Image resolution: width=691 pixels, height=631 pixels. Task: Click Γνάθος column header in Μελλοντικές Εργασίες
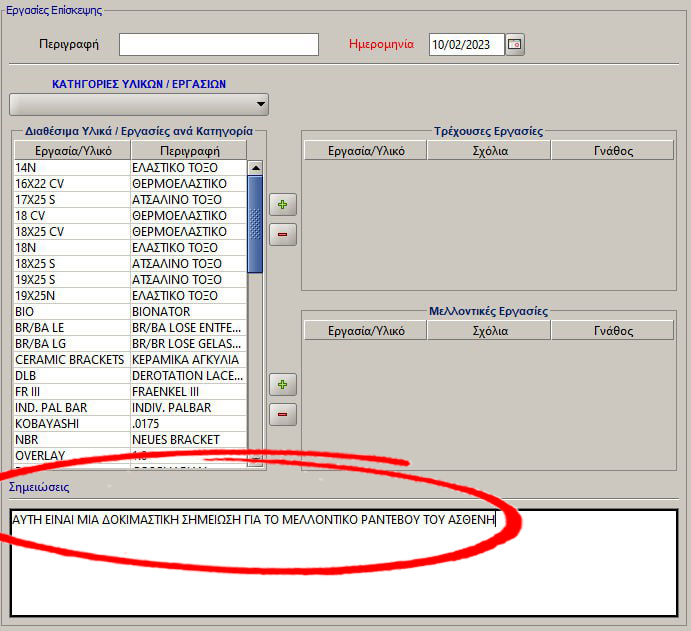pos(613,331)
